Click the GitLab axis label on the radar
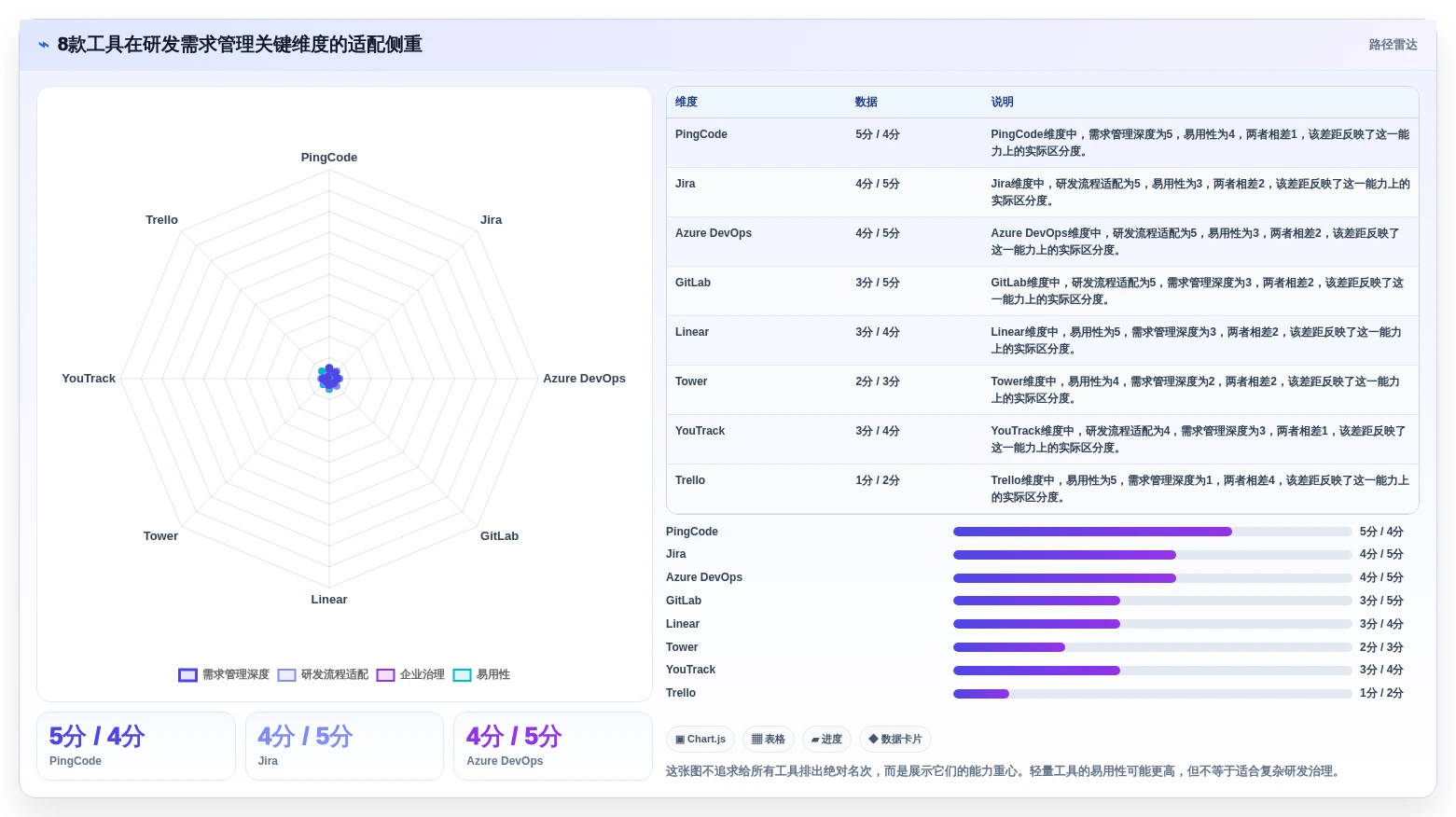Viewport: 1456px width, 817px height. (499, 536)
